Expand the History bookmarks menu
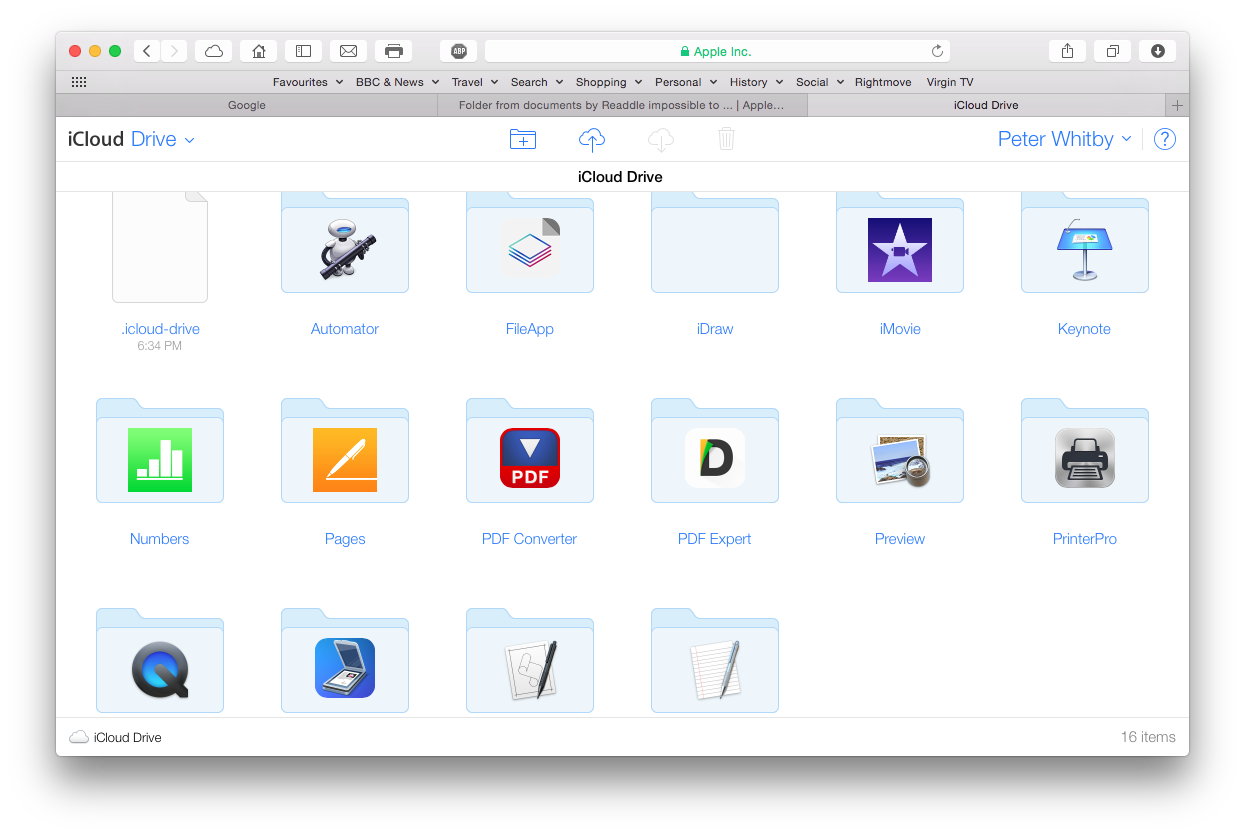Image resolution: width=1245 pixels, height=836 pixels. tap(757, 82)
